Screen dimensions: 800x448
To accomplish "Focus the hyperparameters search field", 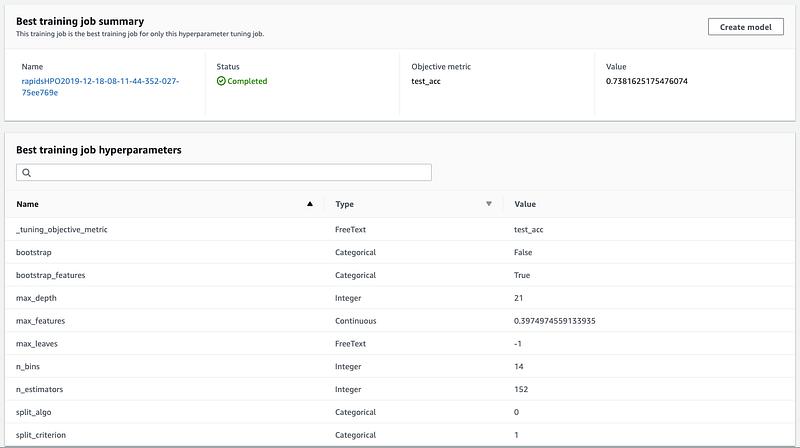I will coord(224,173).
